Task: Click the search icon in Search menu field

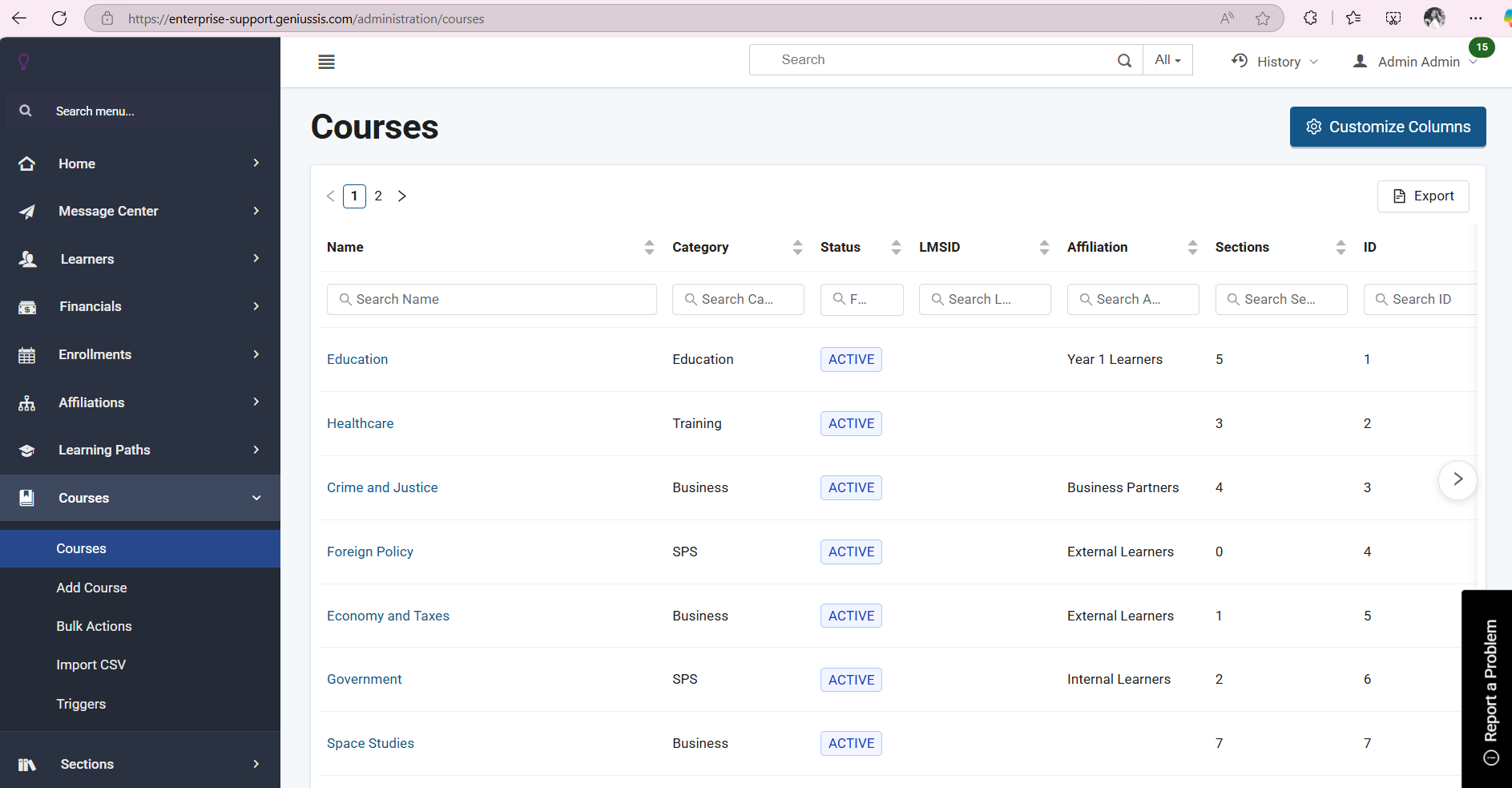Action: click(x=25, y=111)
